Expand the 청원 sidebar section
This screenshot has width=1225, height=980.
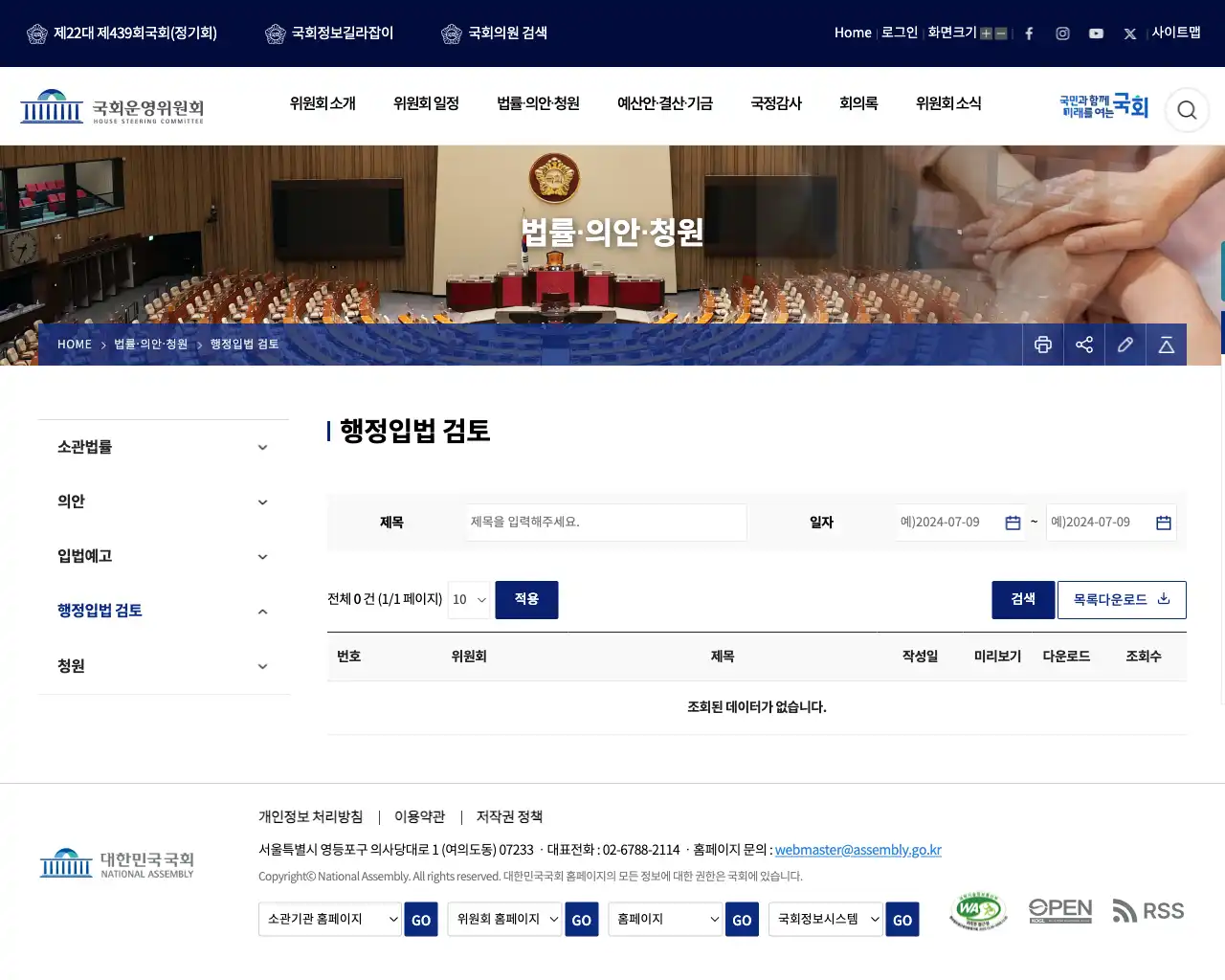pos(163,666)
